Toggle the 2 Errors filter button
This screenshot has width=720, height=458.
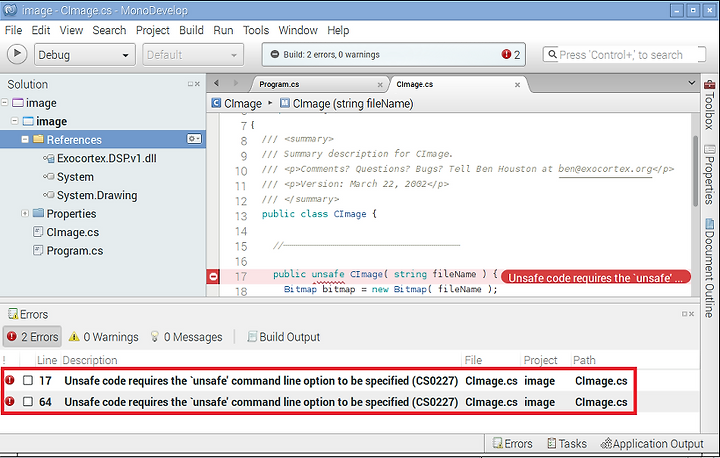[33, 337]
